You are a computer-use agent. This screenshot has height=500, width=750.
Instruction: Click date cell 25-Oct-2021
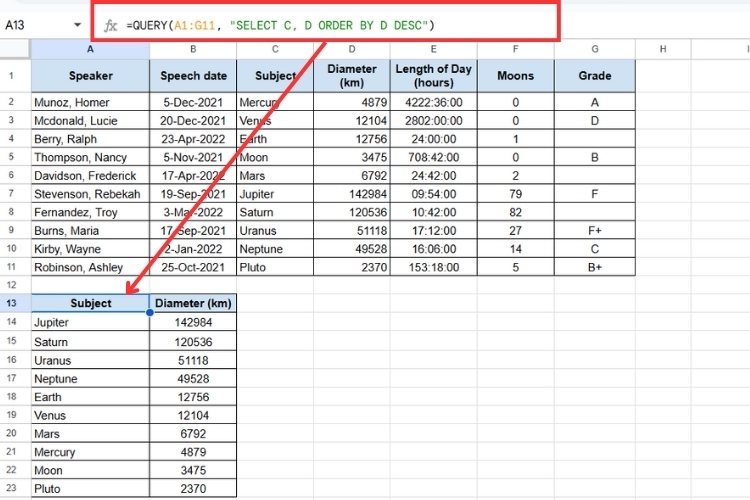pos(193,267)
